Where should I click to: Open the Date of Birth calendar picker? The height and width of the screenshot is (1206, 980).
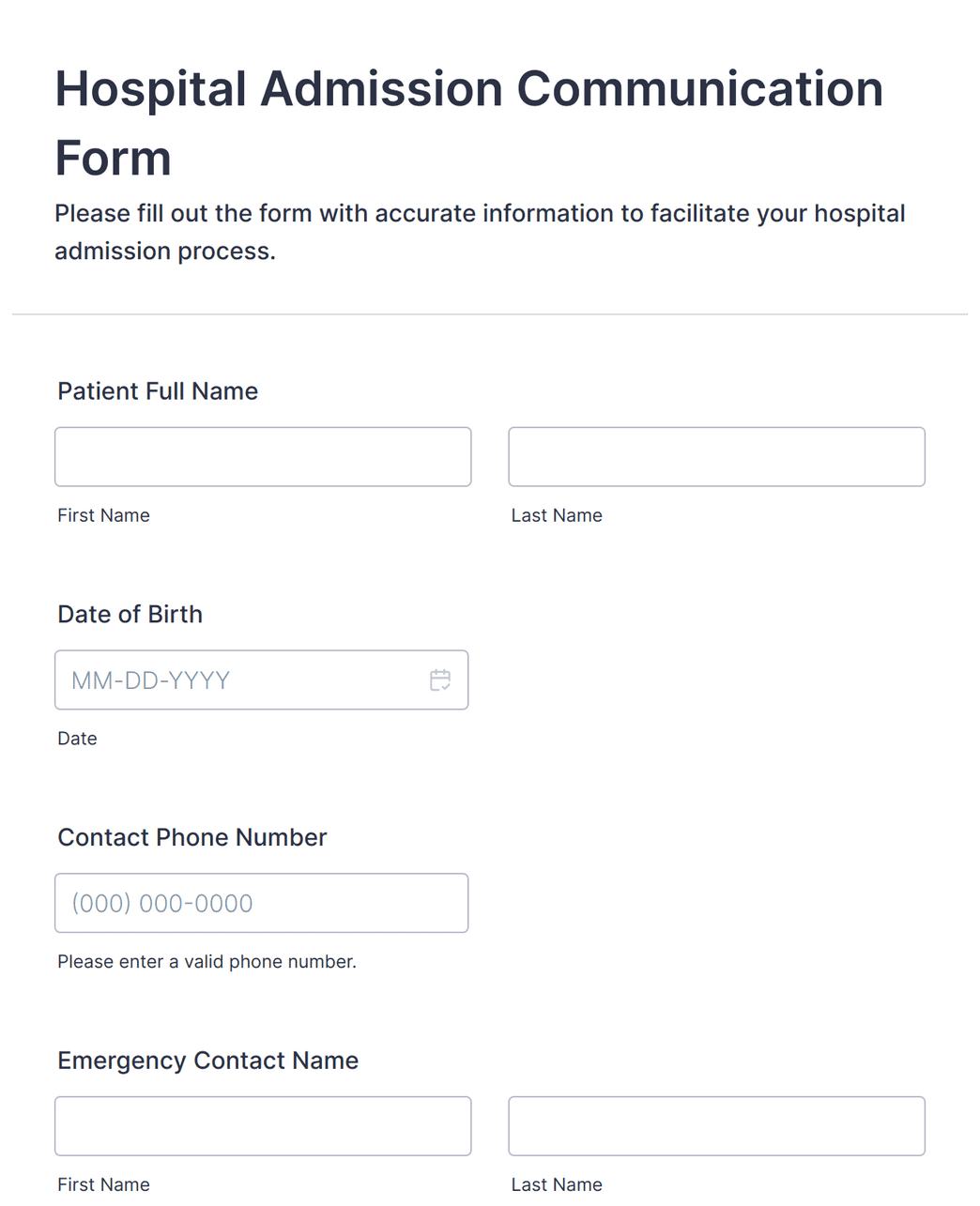point(440,680)
